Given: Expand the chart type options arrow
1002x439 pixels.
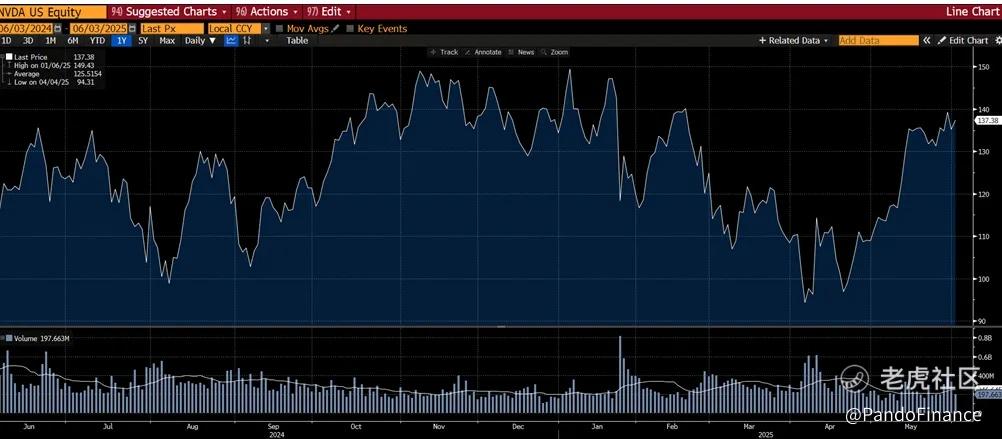Looking at the screenshot, I should point(267,40).
